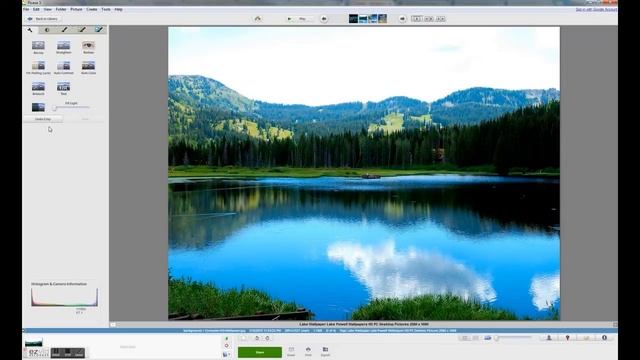Select the fourth filmstrip thumbnail
The image size is (640, 360).
tap(382, 18)
